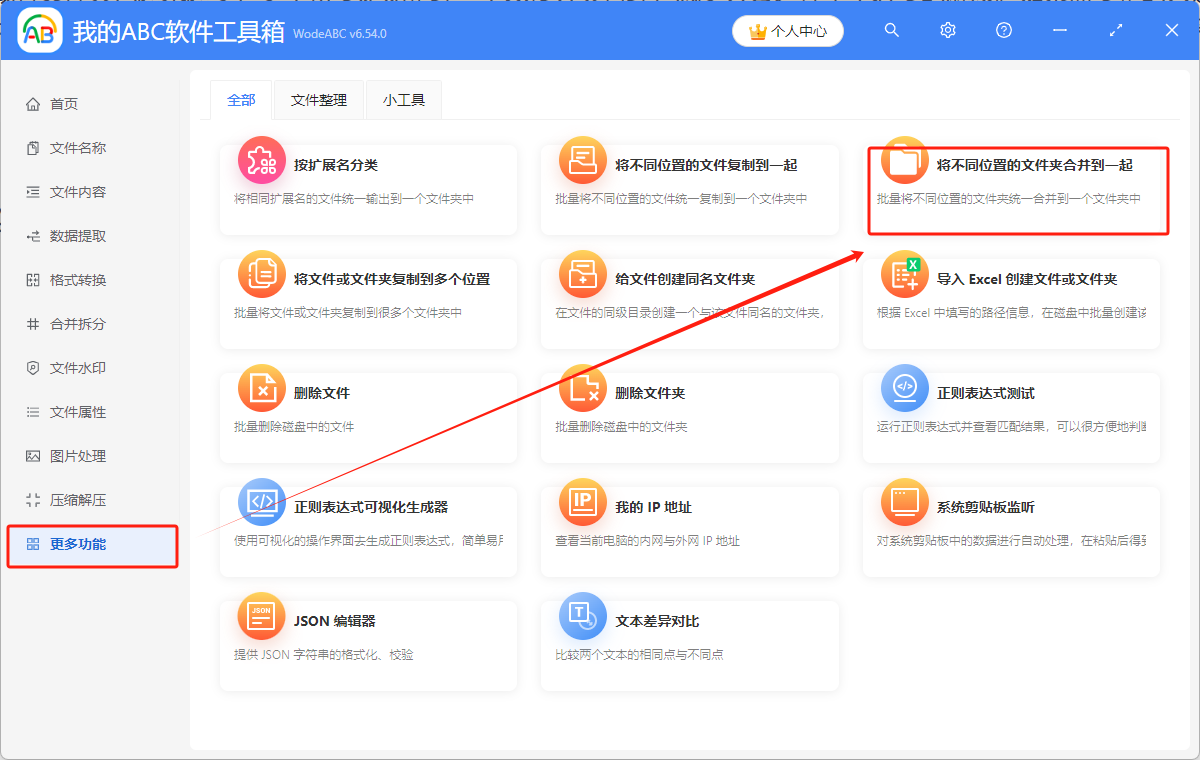Open the 按扩展名分类 tool icon
The height and width of the screenshot is (760, 1200).
(261, 160)
